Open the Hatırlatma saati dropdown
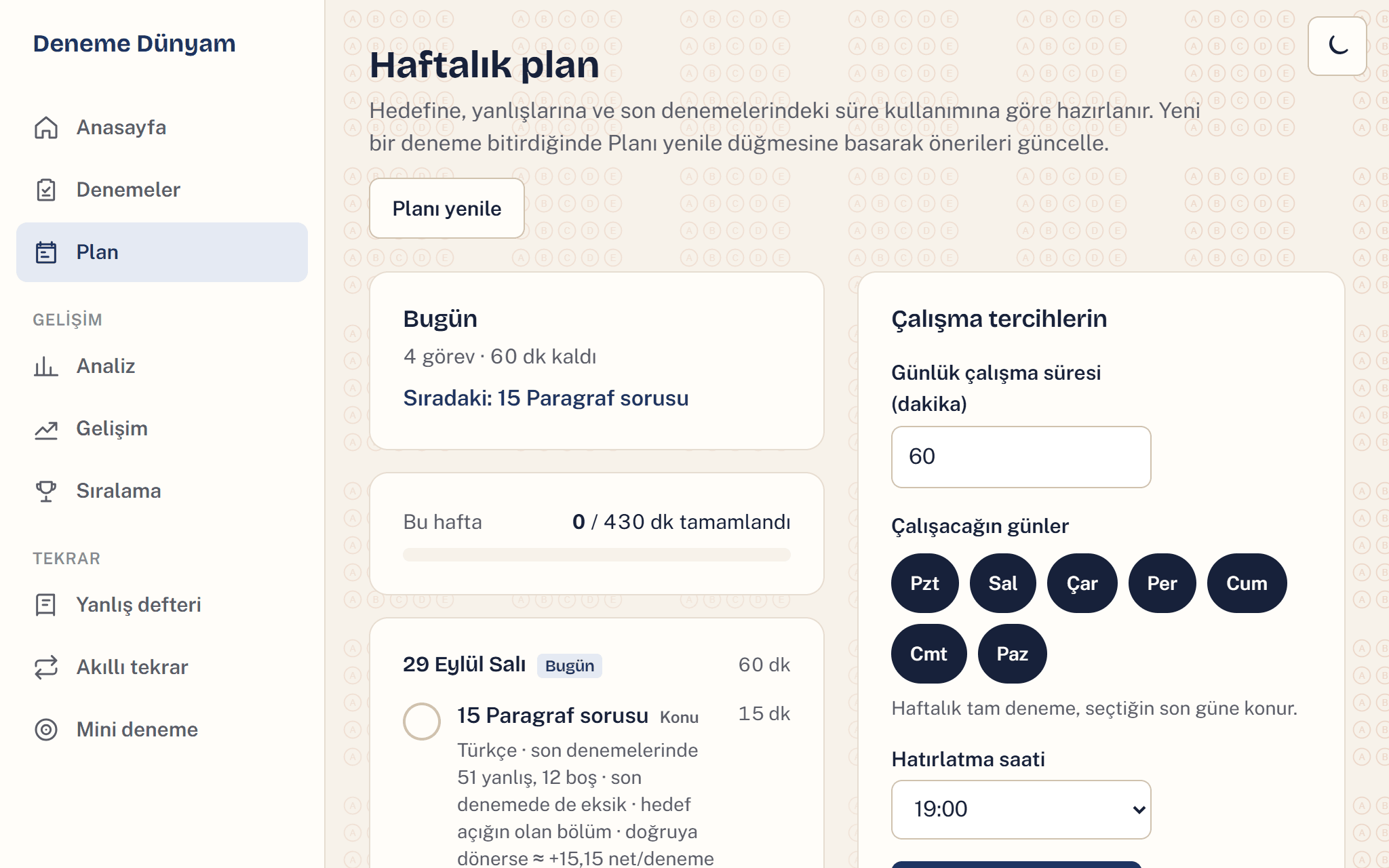 click(1021, 809)
